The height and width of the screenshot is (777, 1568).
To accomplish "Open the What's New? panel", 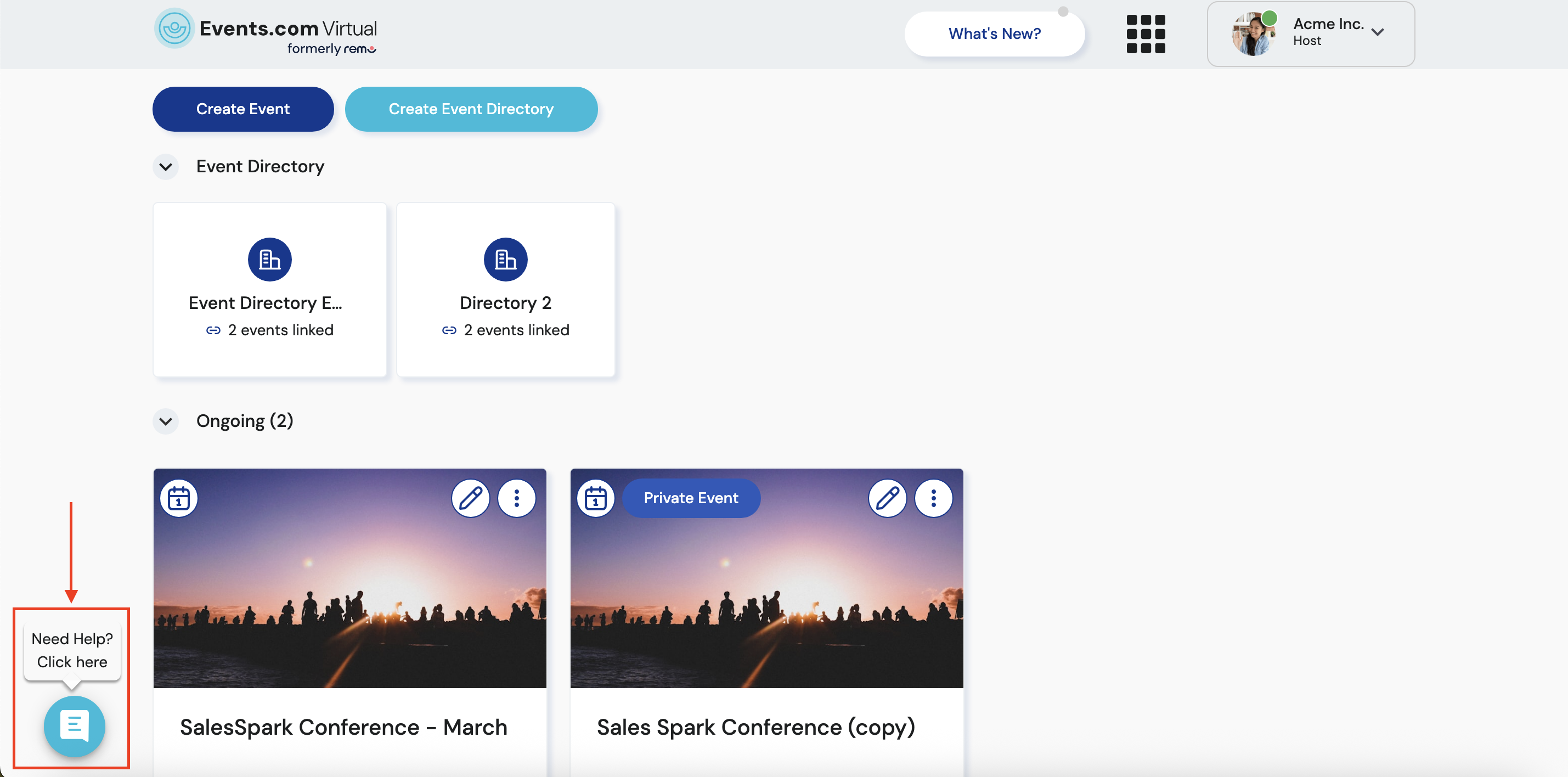I will (994, 34).
